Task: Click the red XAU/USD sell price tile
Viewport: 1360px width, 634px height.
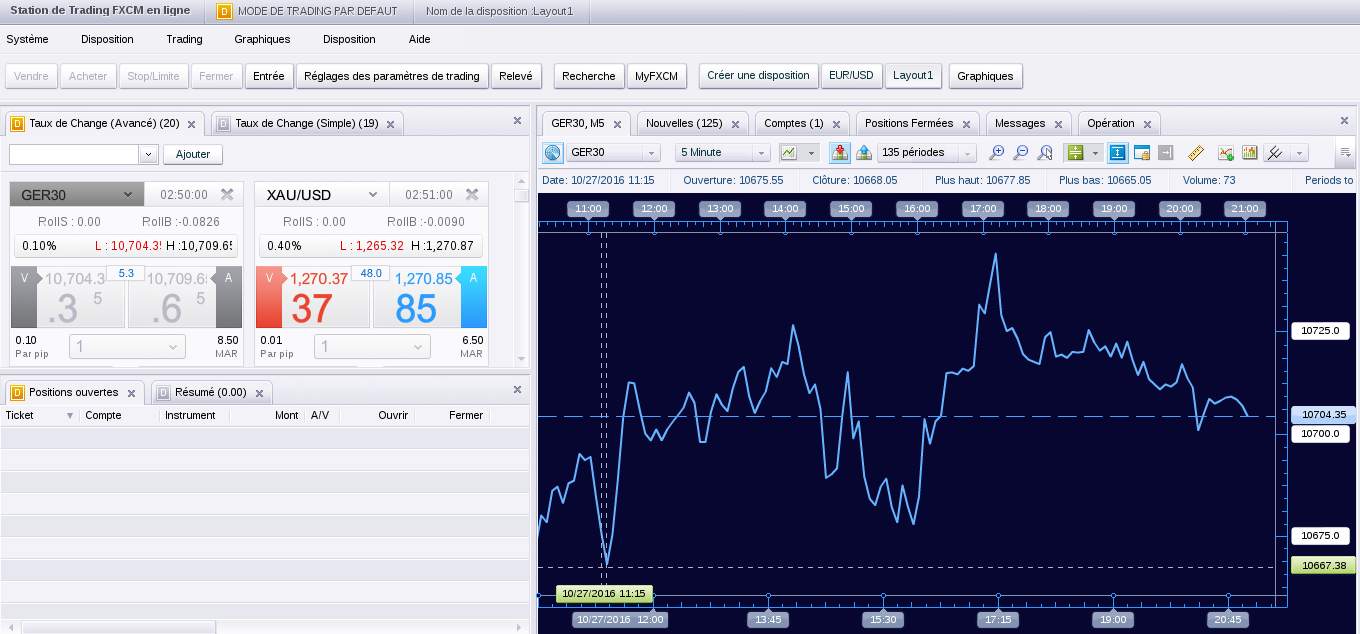Action: 312,298
